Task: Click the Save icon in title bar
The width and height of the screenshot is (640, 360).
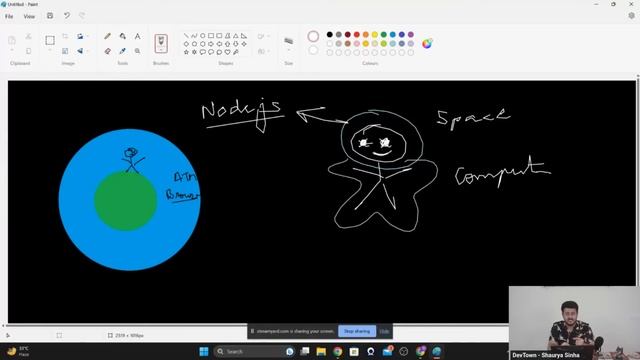Action: point(50,16)
